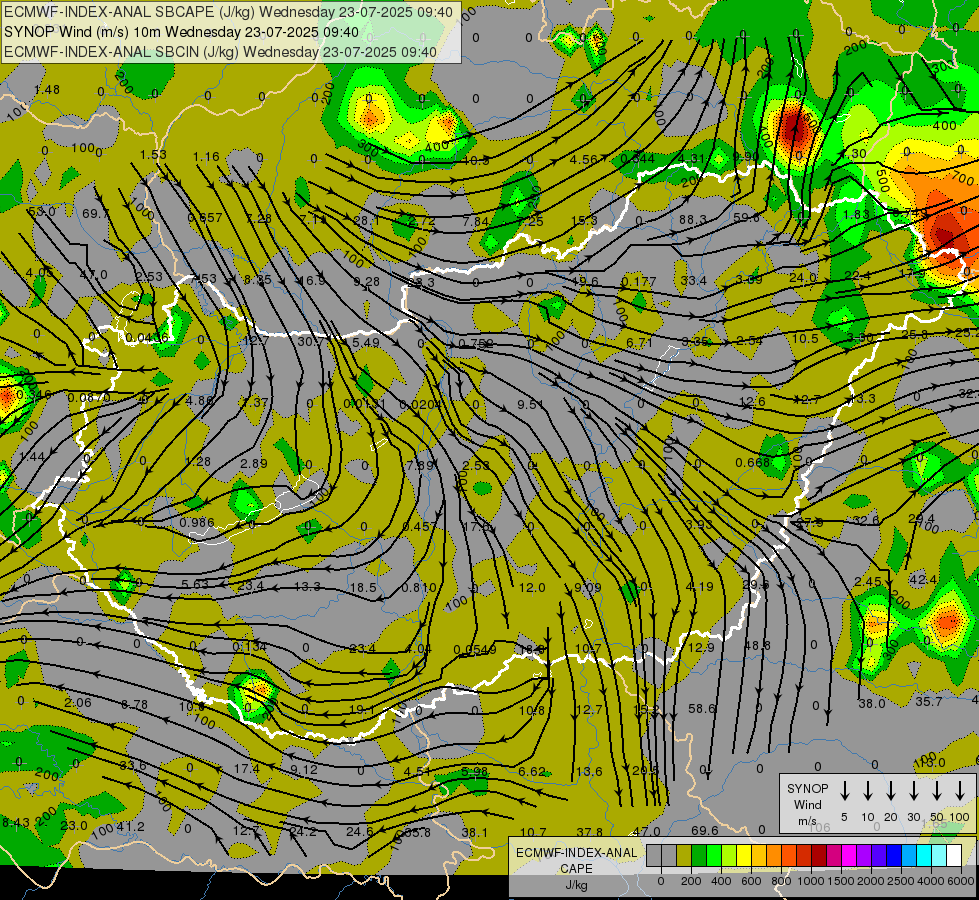Click the '1000' tick label on CAPE scale
Screen dimensions: 979x900
811,881
